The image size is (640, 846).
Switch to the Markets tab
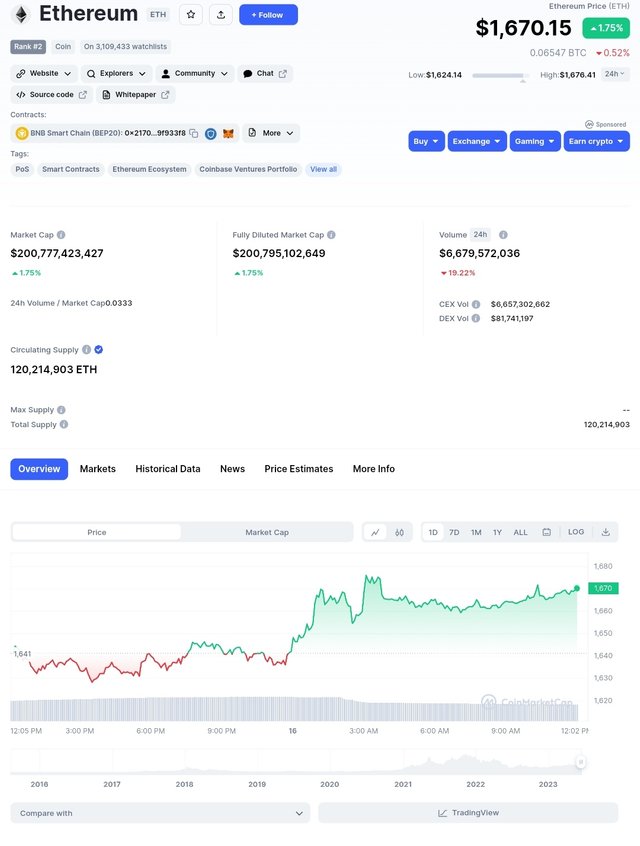[x=98, y=469]
